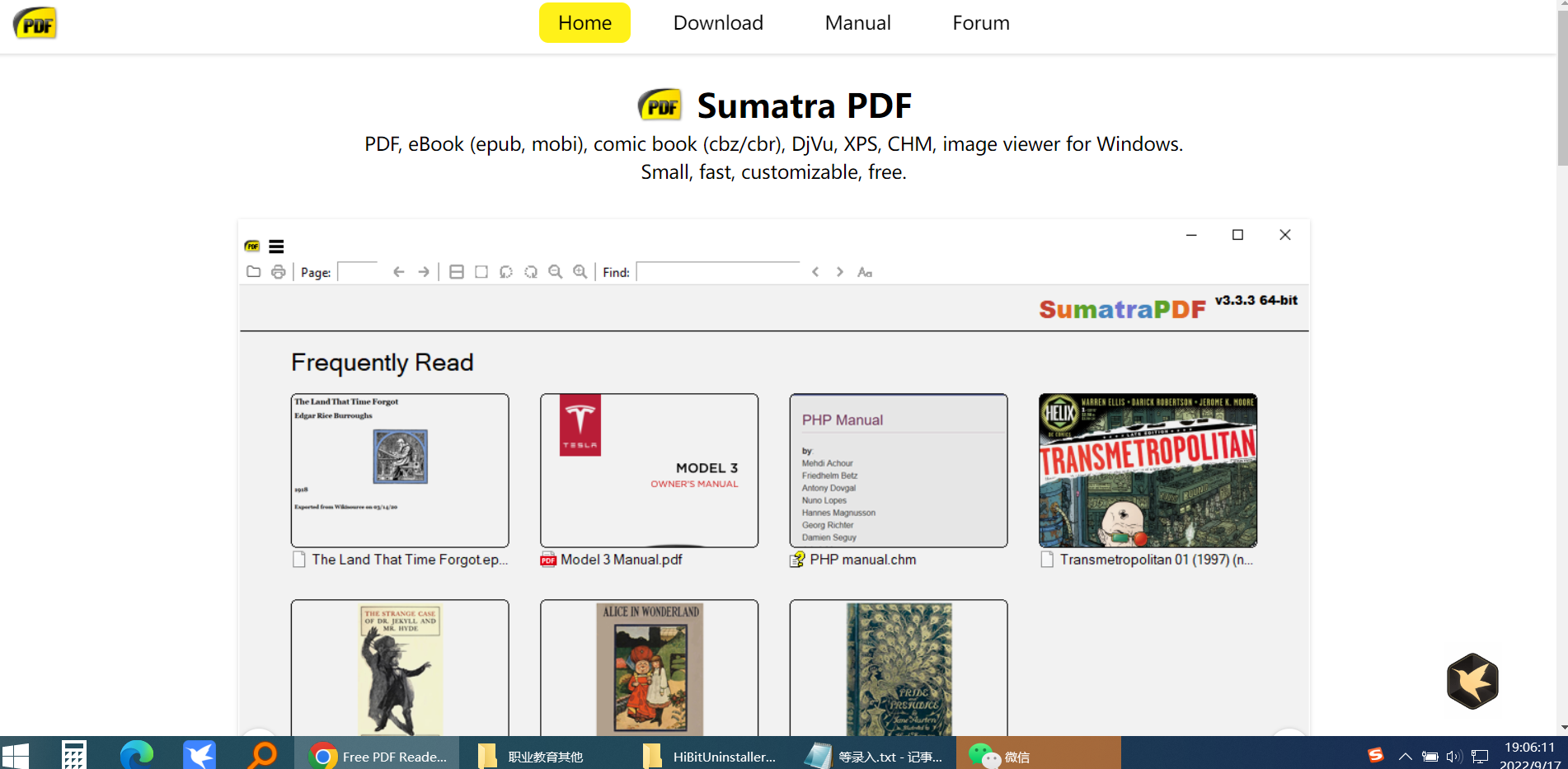1568x769 pixels.
Task: Select the single page view icon
Action: [481, 272]
